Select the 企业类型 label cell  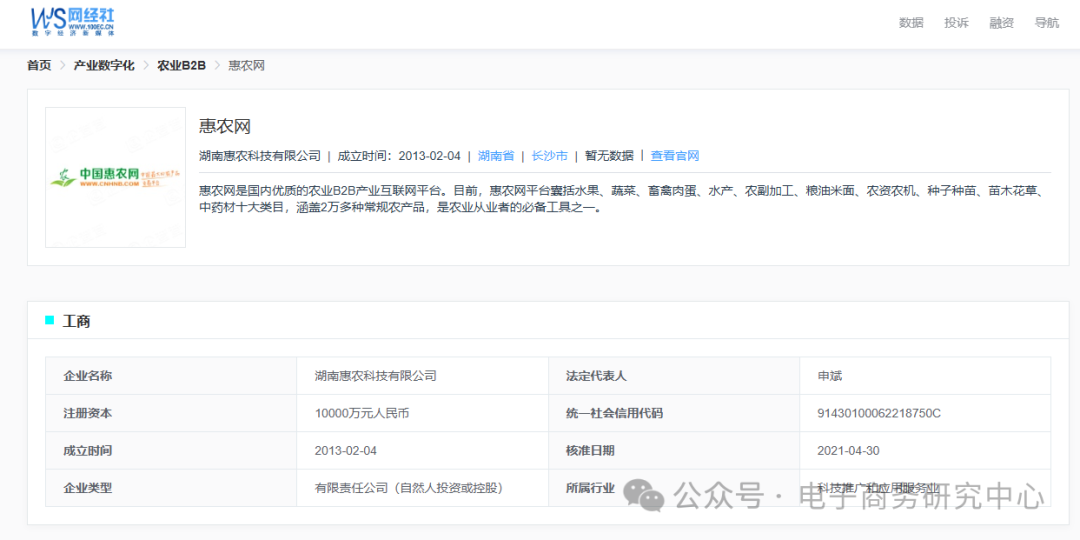pos(171,488)
